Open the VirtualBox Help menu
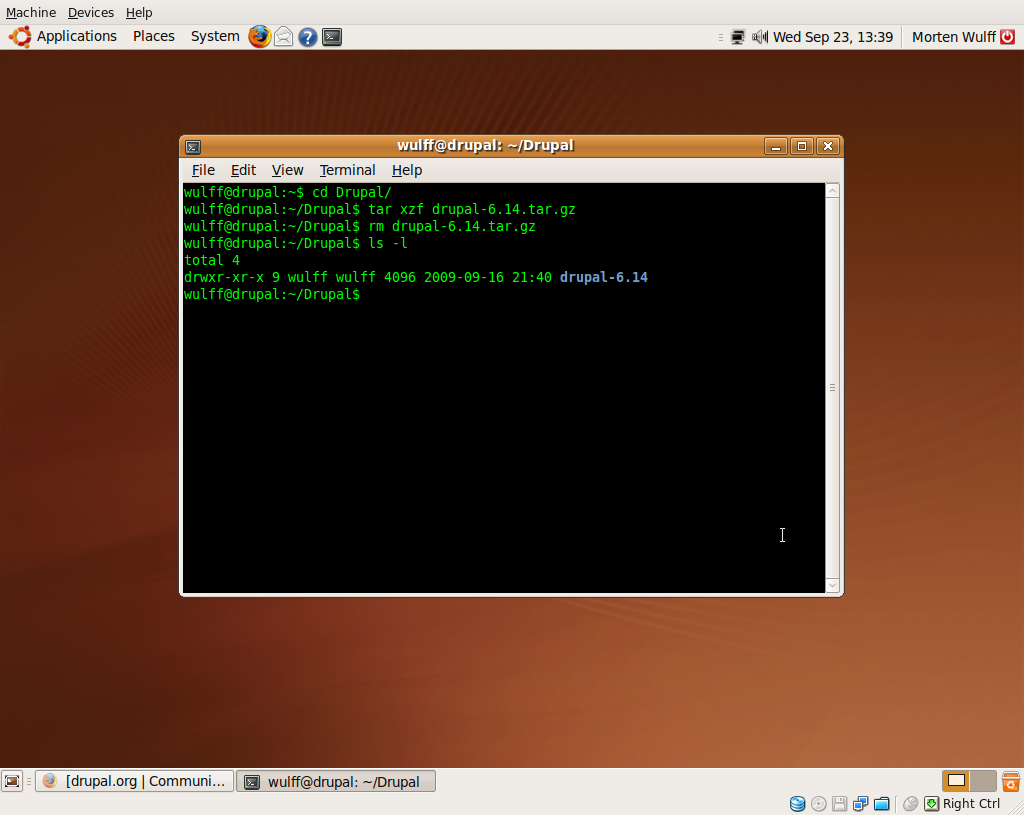The height and width of the screenshot is (815, 1024). (139, 12)
